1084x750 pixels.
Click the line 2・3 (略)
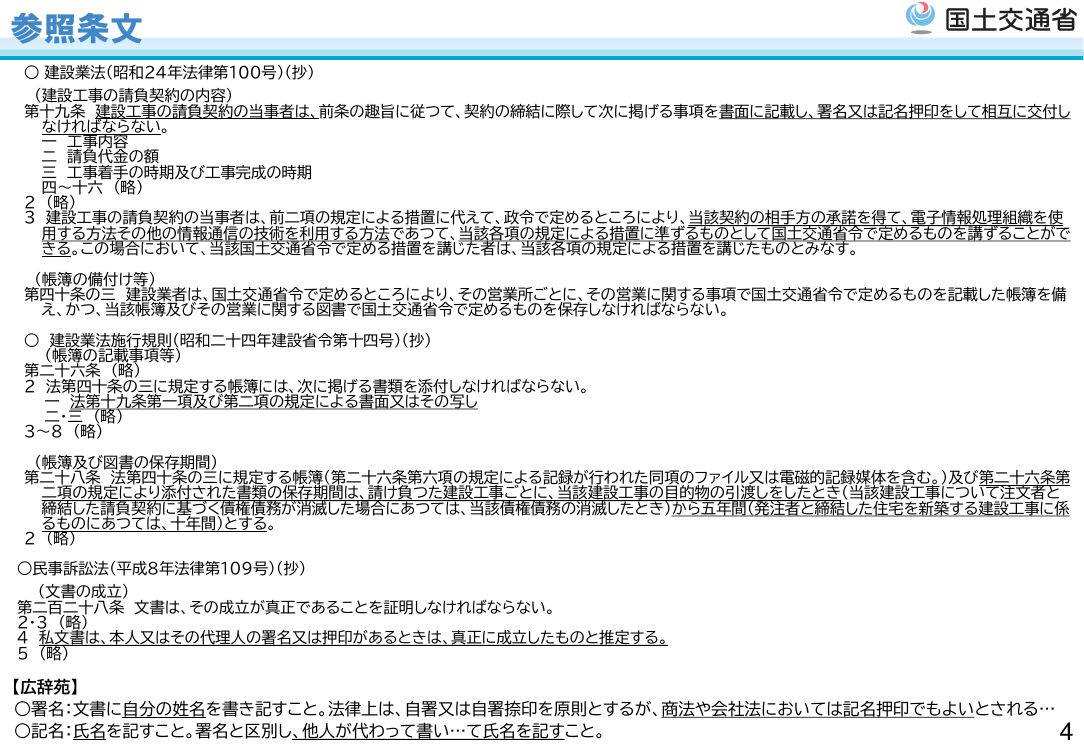pyautogui.click(x=53, y=622)
